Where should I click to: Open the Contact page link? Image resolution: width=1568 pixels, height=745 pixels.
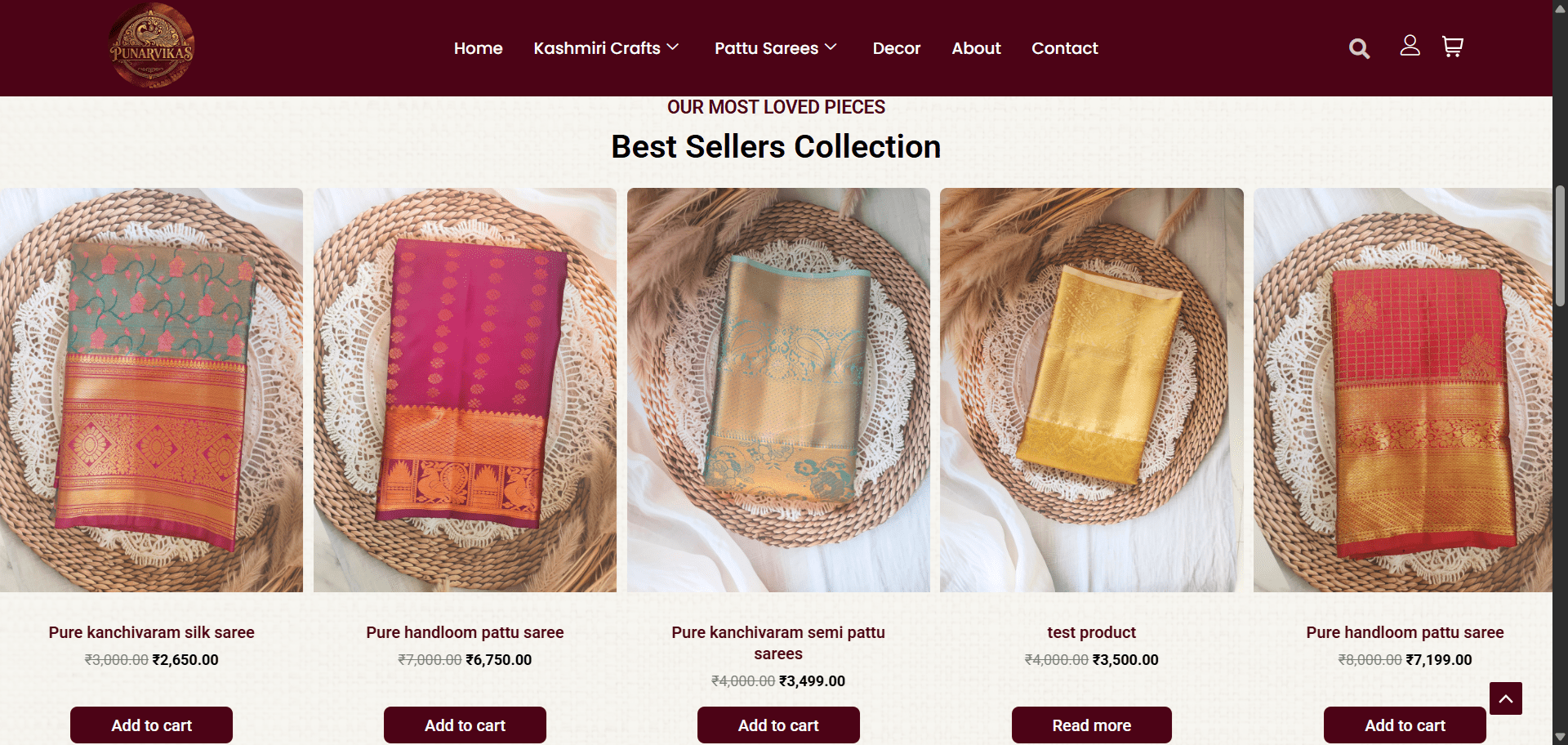coord(1064,48)
